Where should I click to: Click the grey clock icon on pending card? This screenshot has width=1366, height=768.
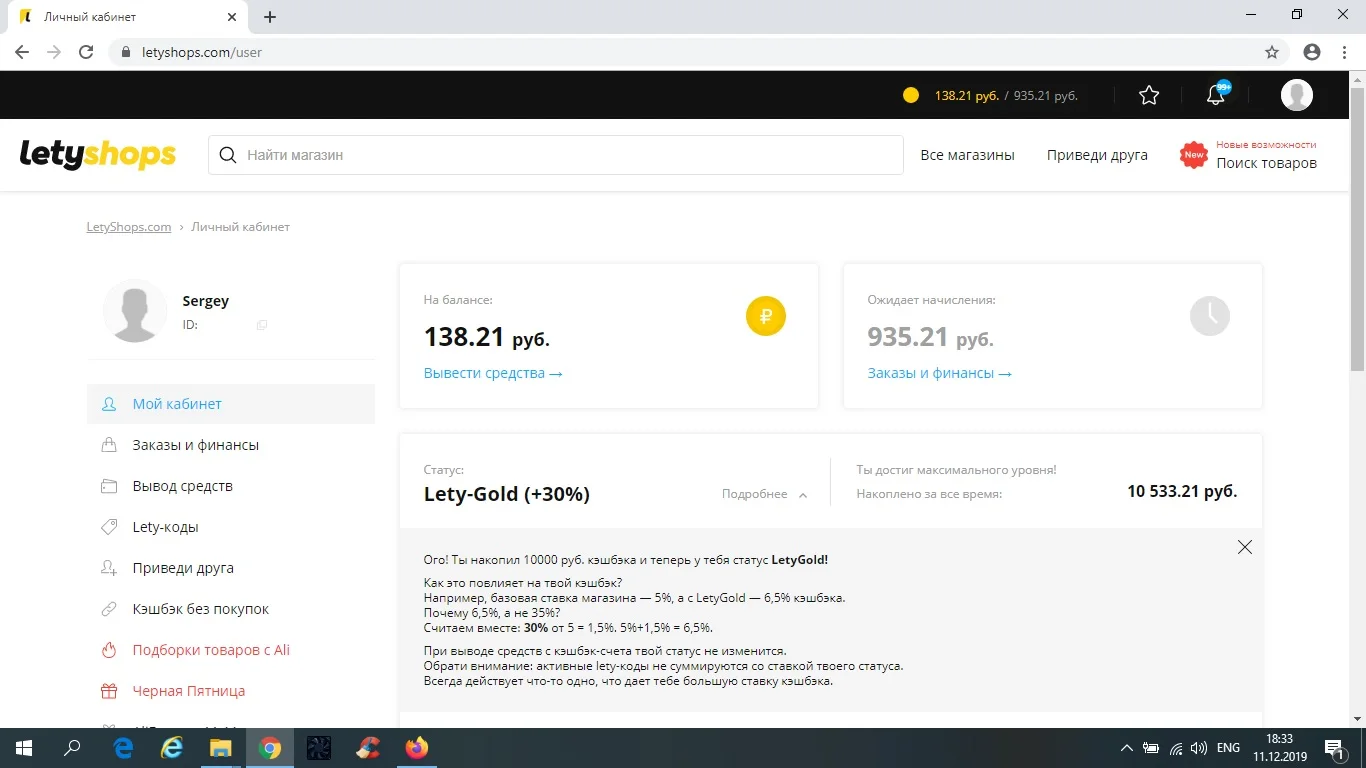tap(1210, 316)
